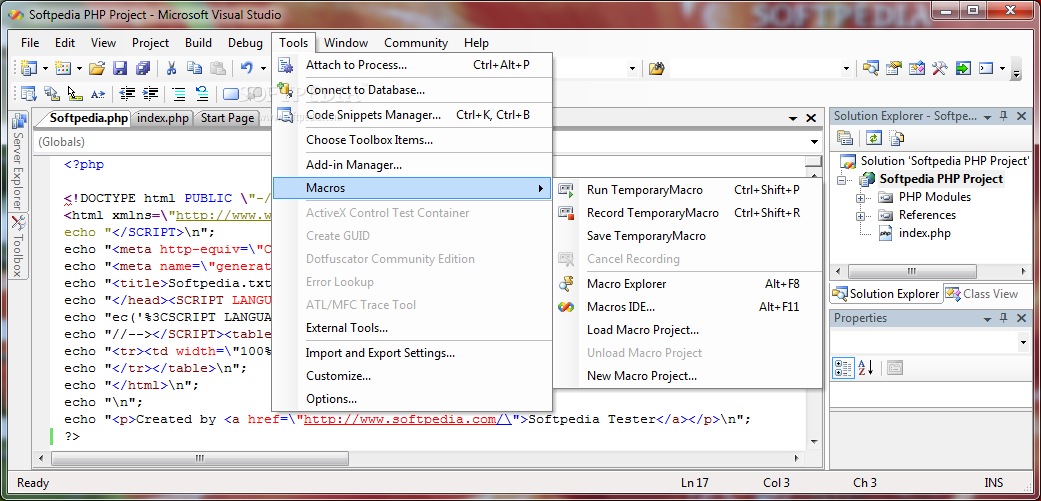This screenshot has height=501, width=1041.
Task: Pin the Properties panel
Action: pyautogui.click(x=1004, y=318)
